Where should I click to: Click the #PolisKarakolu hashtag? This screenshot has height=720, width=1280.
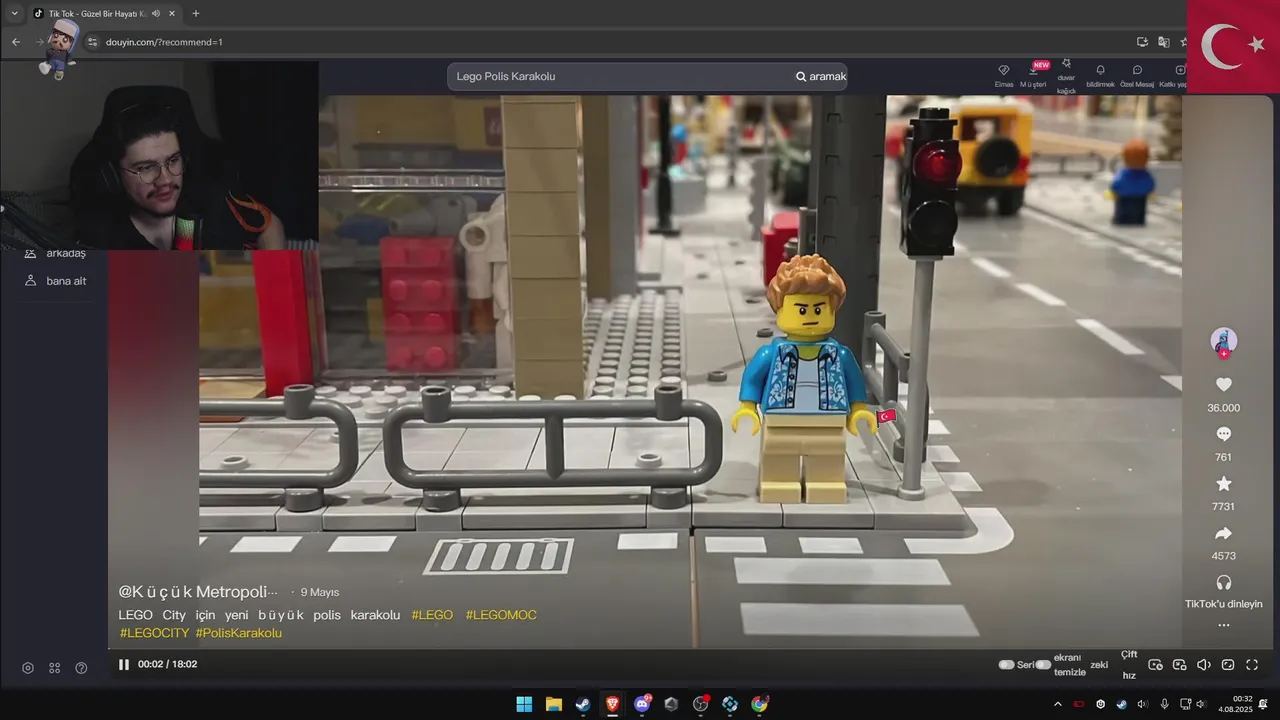(x=238, y=633)
